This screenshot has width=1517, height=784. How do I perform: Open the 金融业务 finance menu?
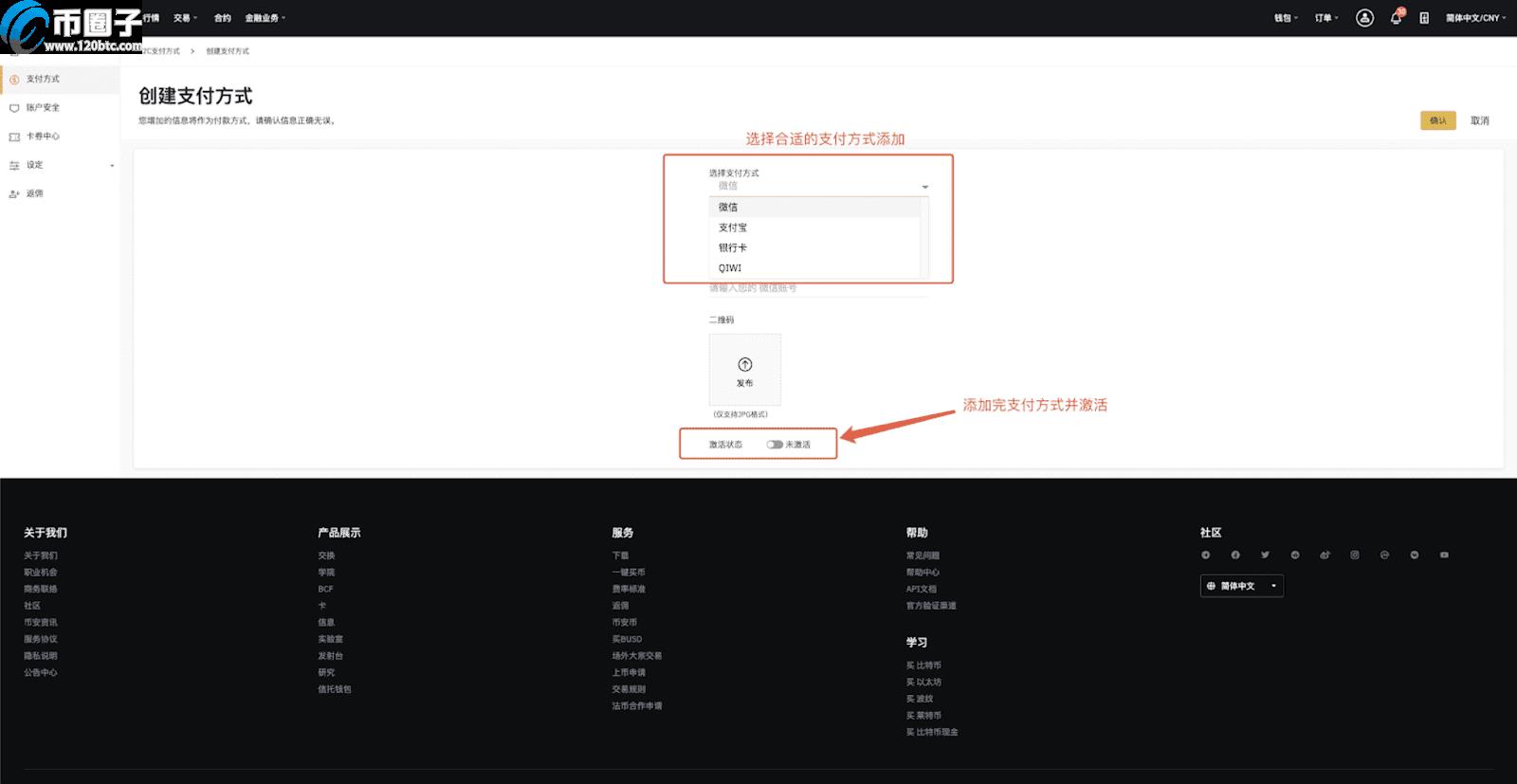[x=265, y=18]
